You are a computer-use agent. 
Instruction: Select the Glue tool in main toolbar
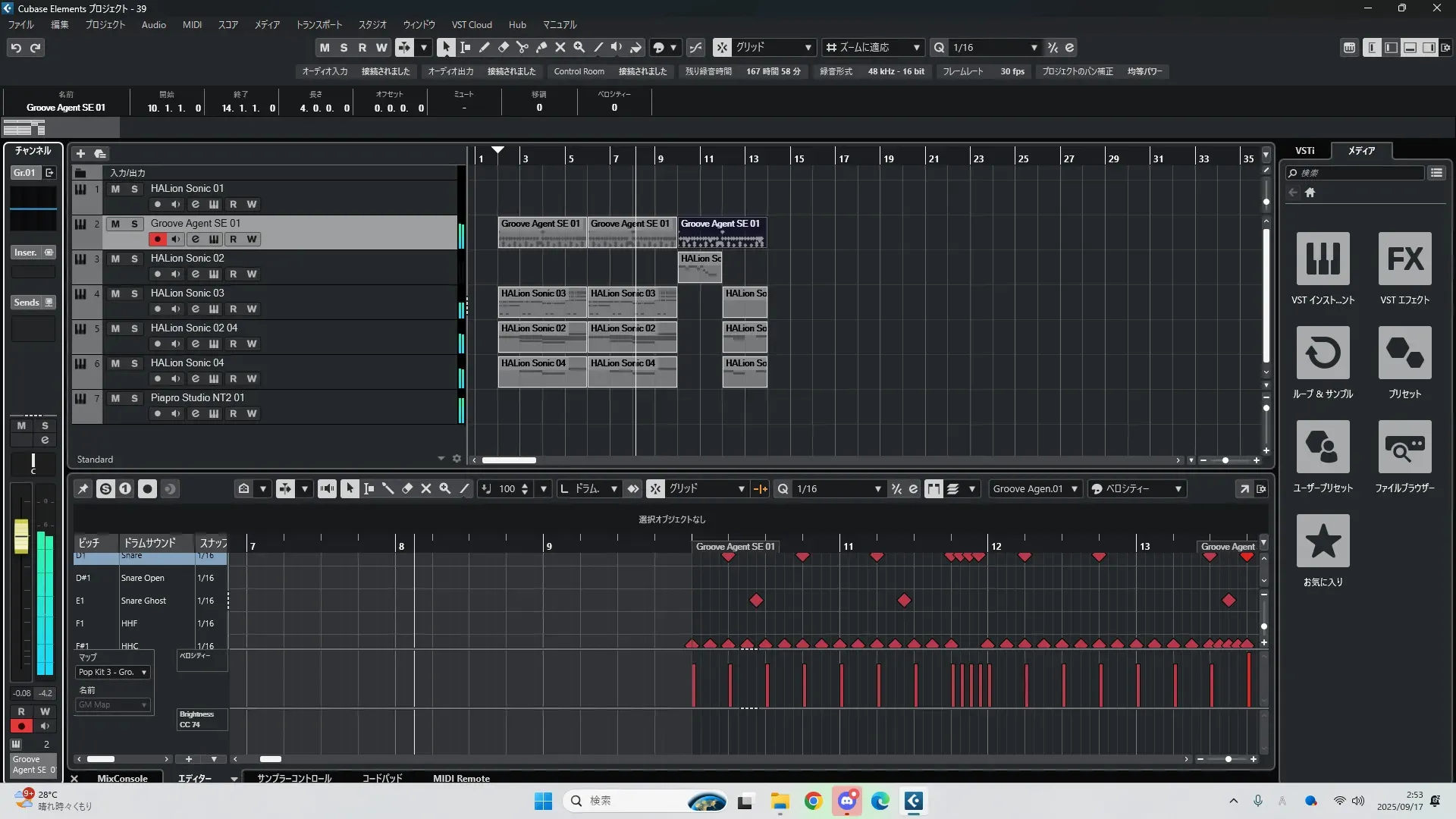tap(541, 47)
